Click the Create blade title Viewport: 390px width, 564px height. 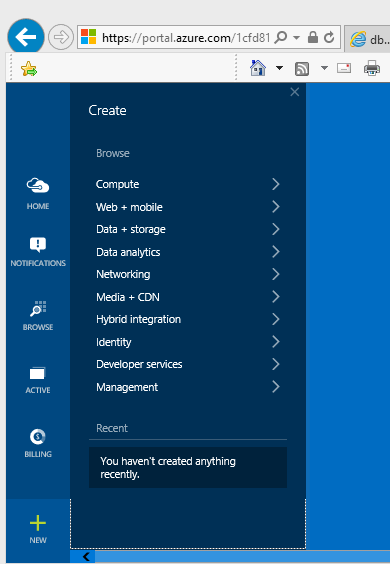click(x=107, y=110)
